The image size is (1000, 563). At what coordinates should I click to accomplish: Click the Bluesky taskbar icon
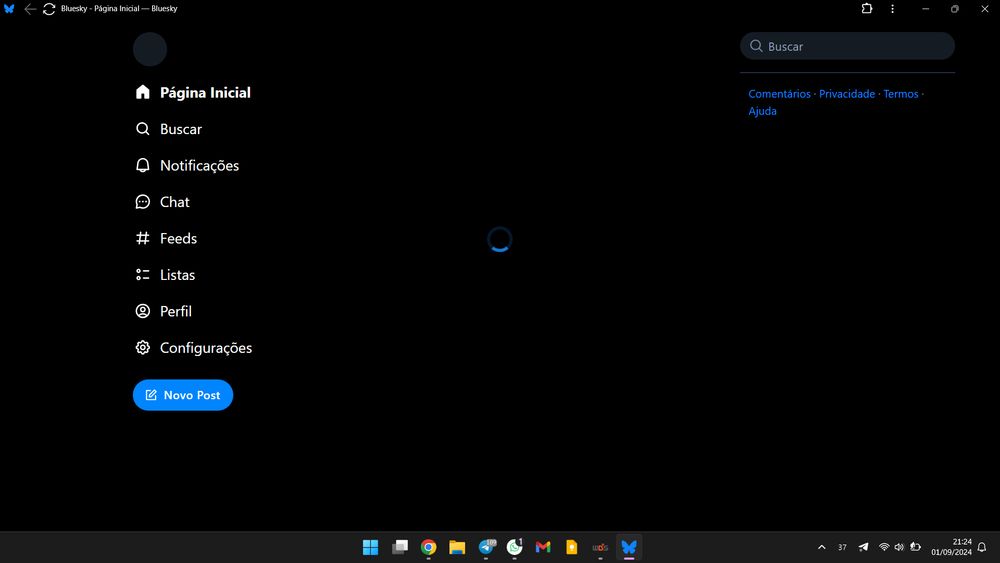click(x=629, y=547)
